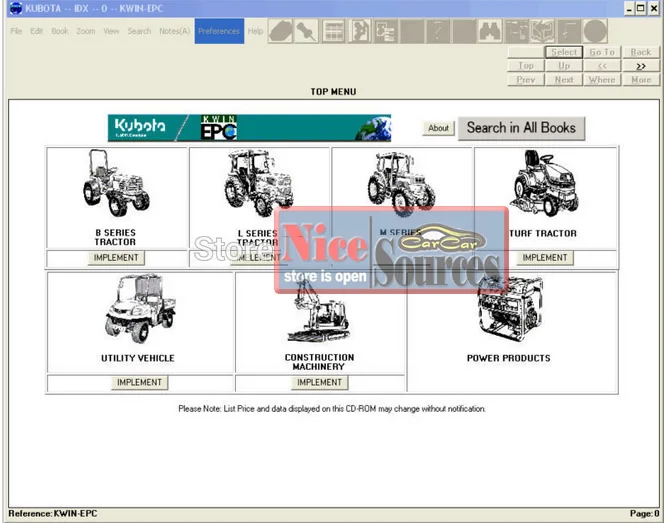Image resolution: width=664 pixels, height=523 pixels.
Task: Open the File menu
Action: coord(16,31)
